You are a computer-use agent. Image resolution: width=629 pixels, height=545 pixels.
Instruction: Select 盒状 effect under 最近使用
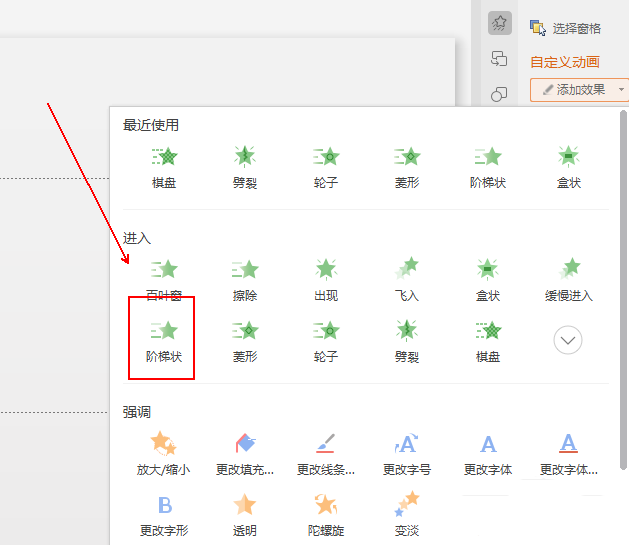pyautogui.click(x=568, y=167)
